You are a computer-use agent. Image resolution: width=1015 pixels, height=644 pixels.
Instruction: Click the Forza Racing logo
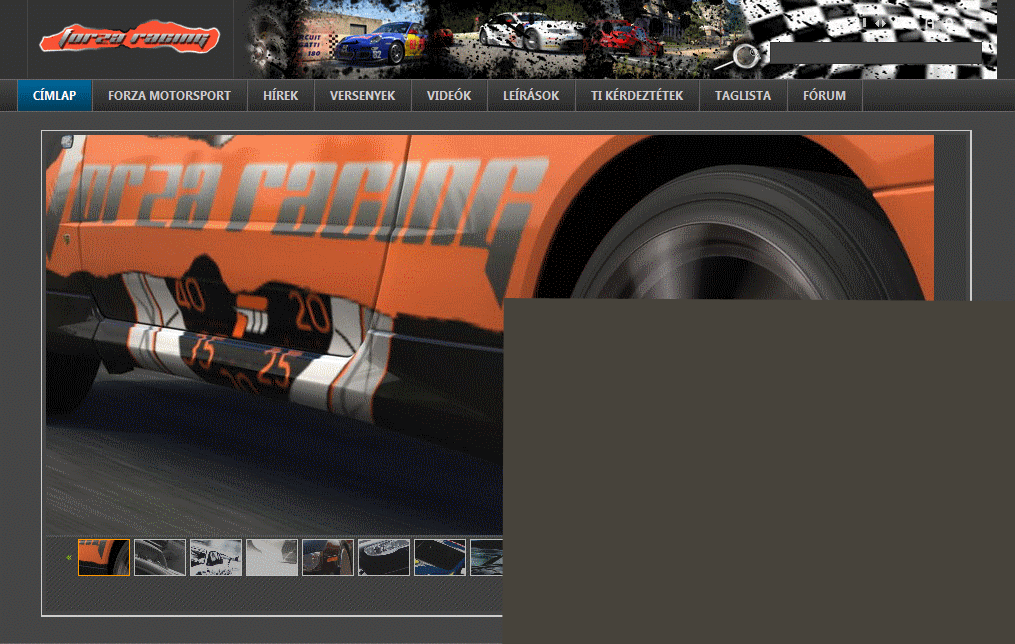(x=129, y=37)
